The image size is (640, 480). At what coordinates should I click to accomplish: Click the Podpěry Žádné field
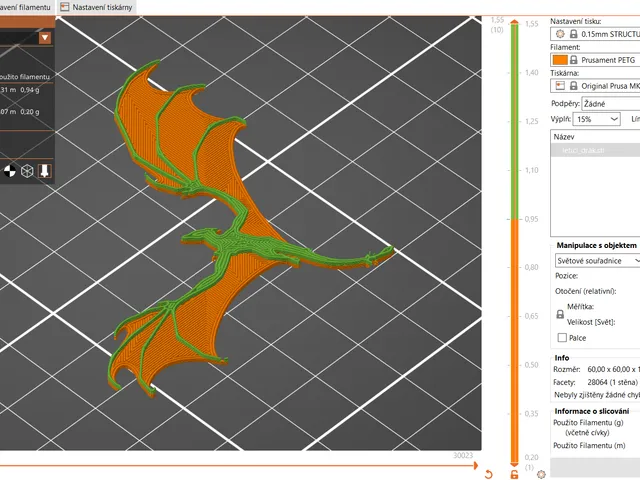611,104
